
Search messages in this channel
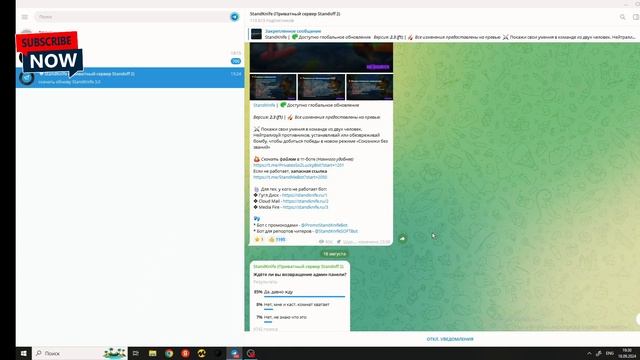point(622,17)
